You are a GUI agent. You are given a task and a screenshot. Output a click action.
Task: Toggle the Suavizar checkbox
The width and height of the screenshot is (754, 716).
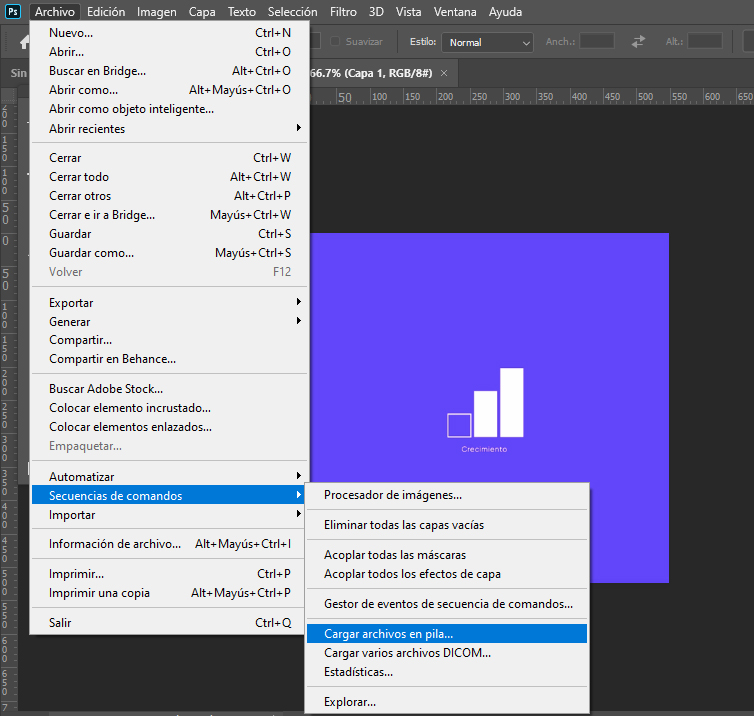click(337, 42)
